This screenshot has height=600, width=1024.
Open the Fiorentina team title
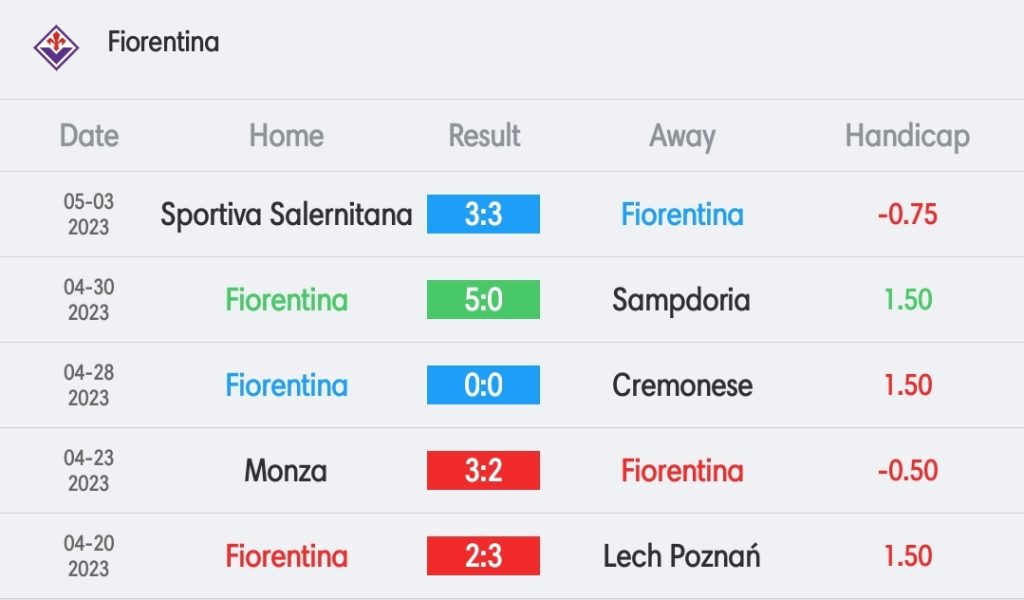163,42
